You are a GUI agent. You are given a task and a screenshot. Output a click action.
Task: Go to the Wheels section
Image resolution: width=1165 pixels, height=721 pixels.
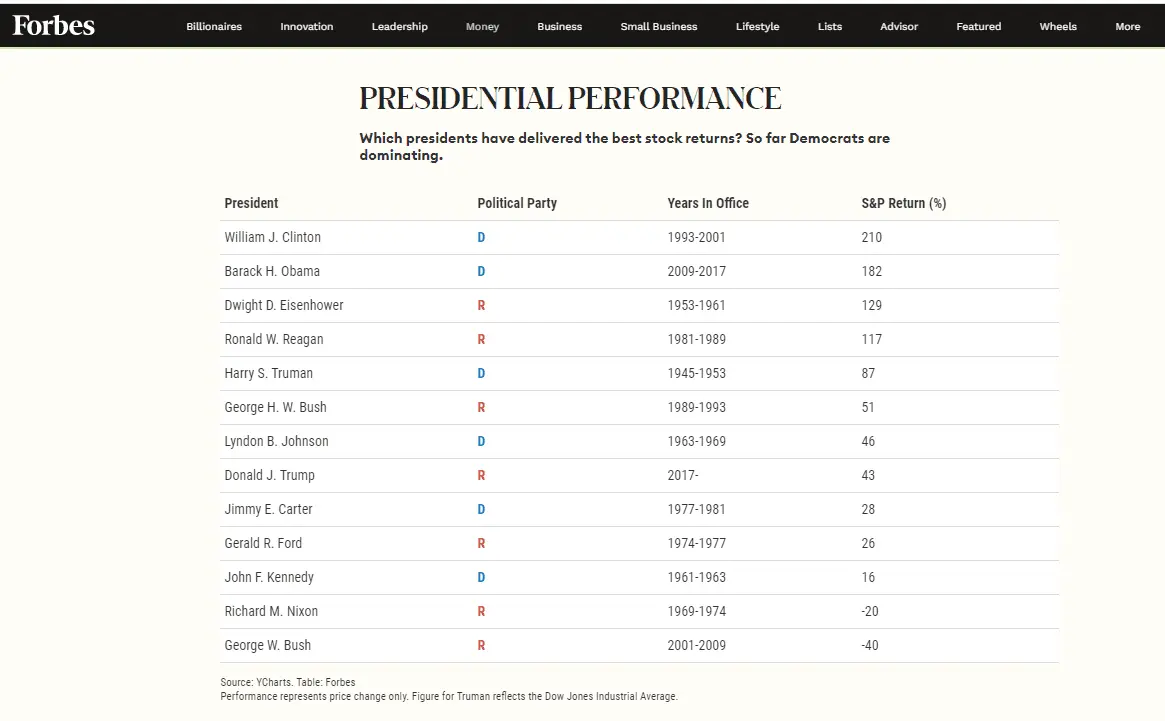(1058, 27)
